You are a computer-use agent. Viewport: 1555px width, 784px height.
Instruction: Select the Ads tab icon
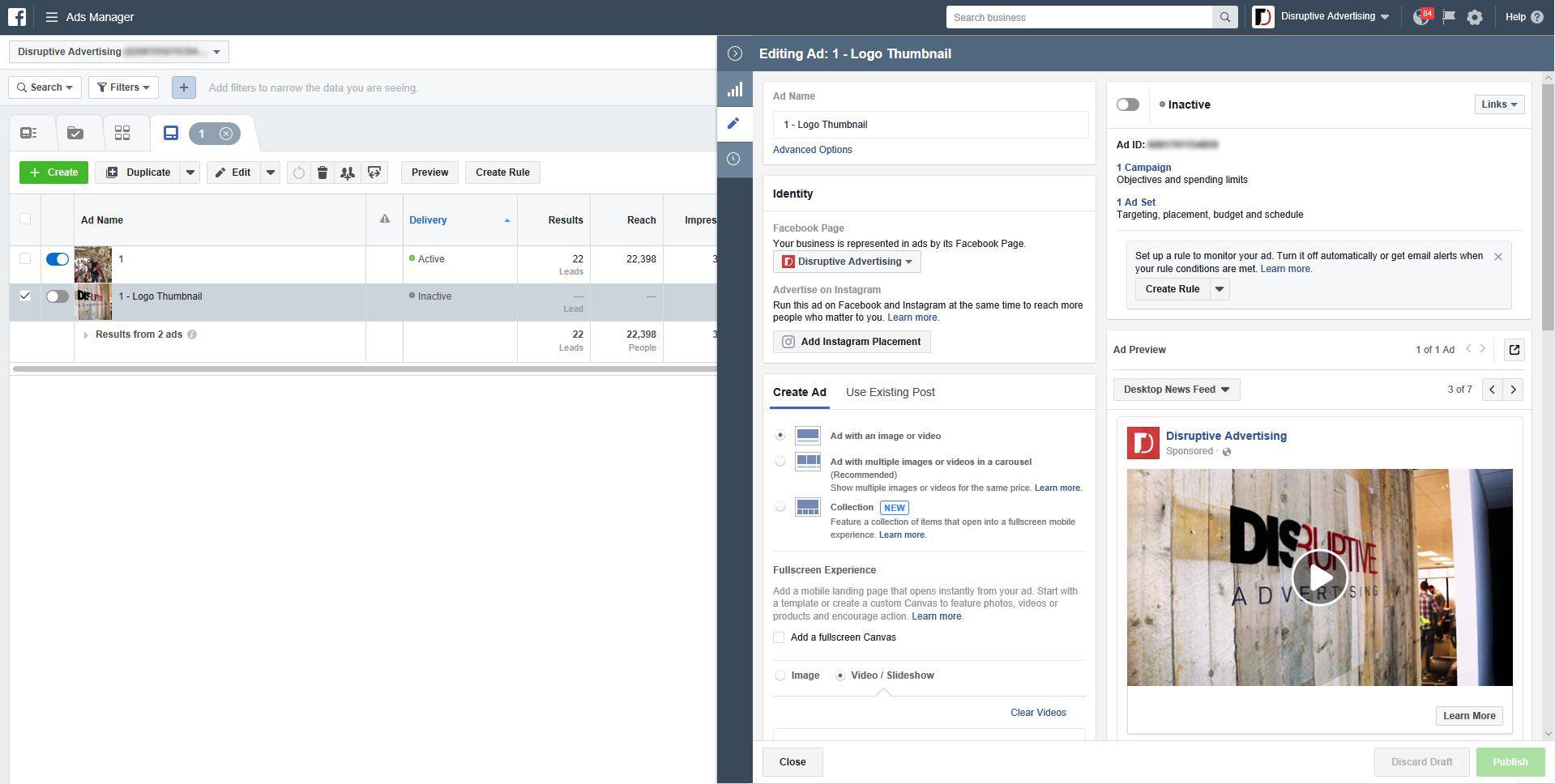pyautogui.click(x=171, y=133)
